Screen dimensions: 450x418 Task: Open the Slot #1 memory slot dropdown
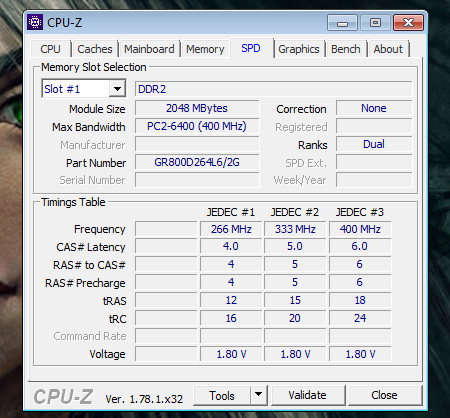117,89
